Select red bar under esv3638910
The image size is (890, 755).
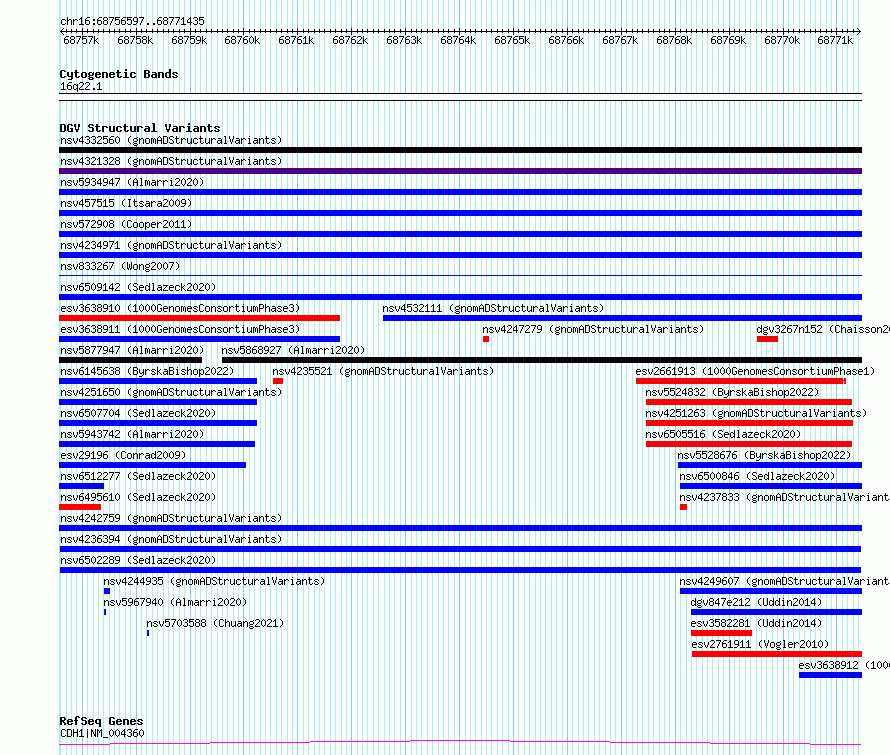point(199,318)
